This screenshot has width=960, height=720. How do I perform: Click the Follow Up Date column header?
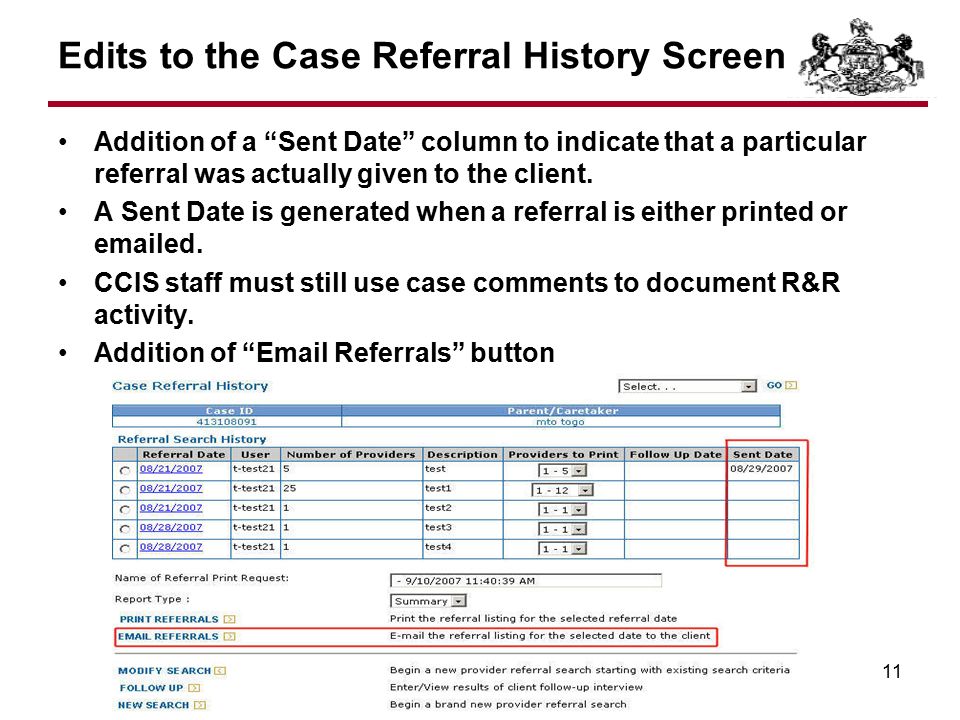(675, 454)
